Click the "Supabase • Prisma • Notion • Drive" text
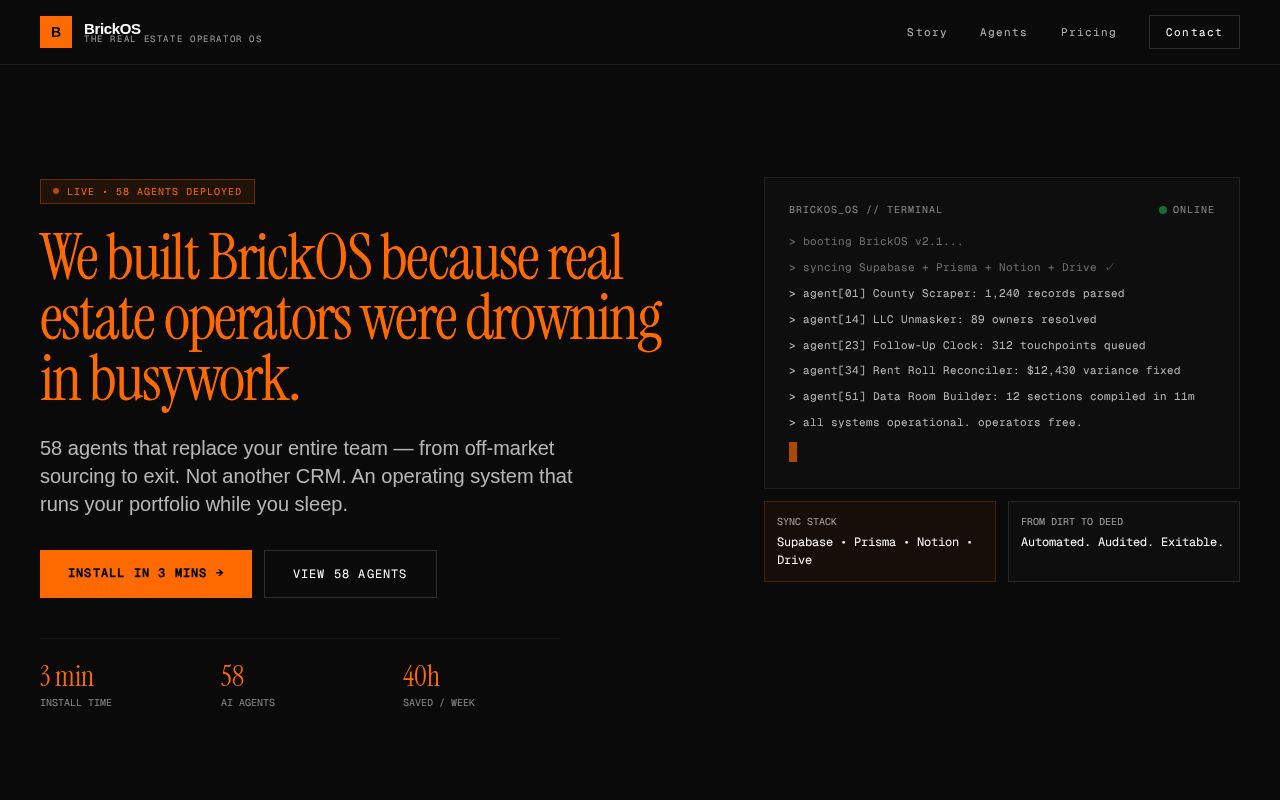 coord(875,551)
